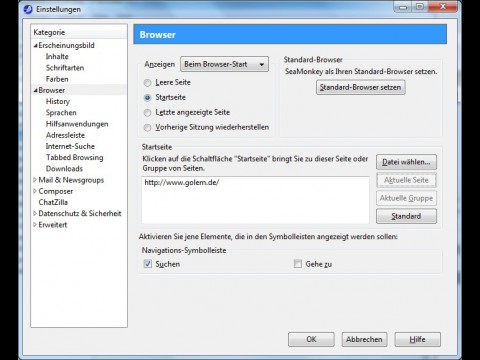480x360 pixels.
Task: Open the Inhalte settings page
Action: pos(57,56)
